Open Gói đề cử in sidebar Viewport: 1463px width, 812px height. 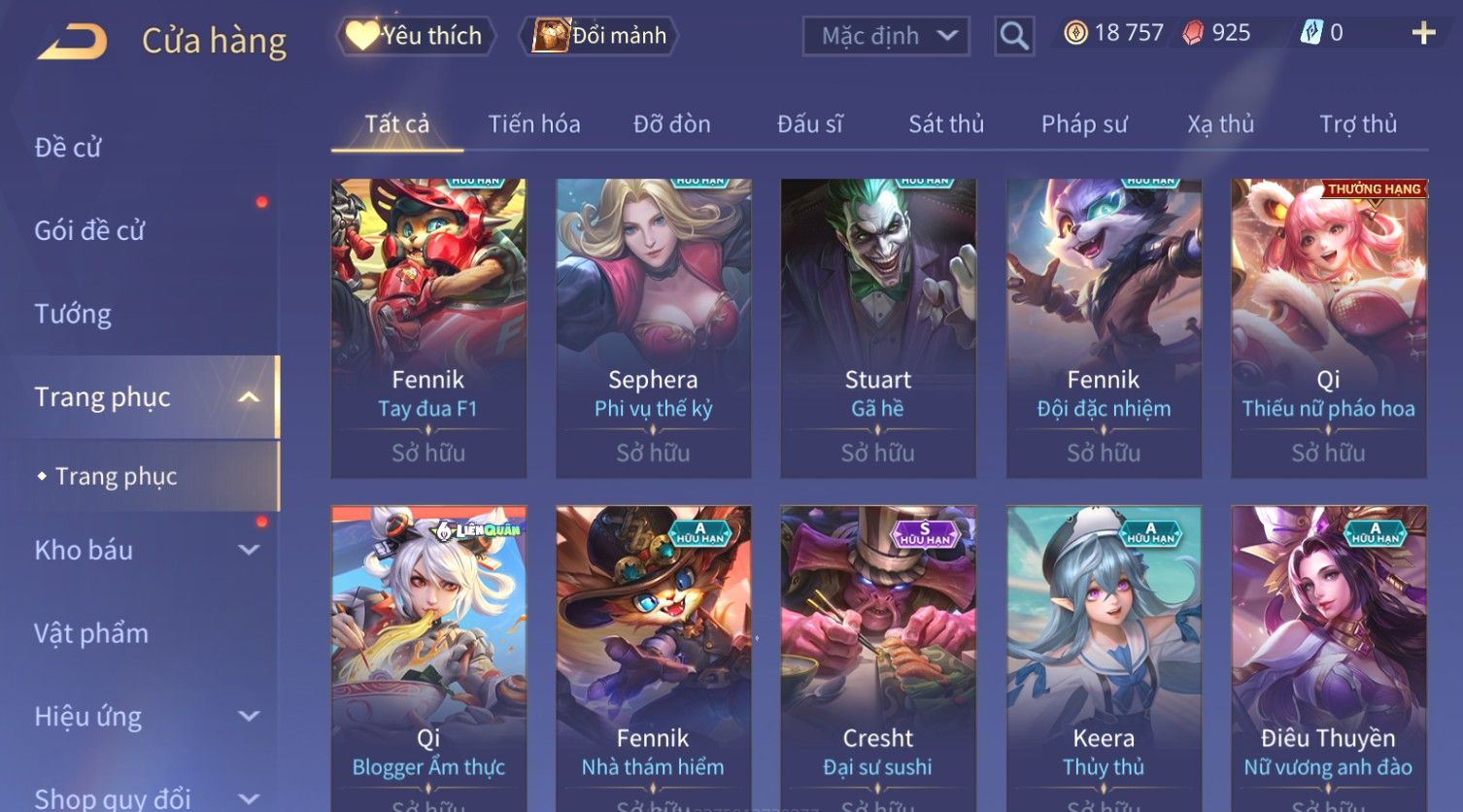coord(89,231)
